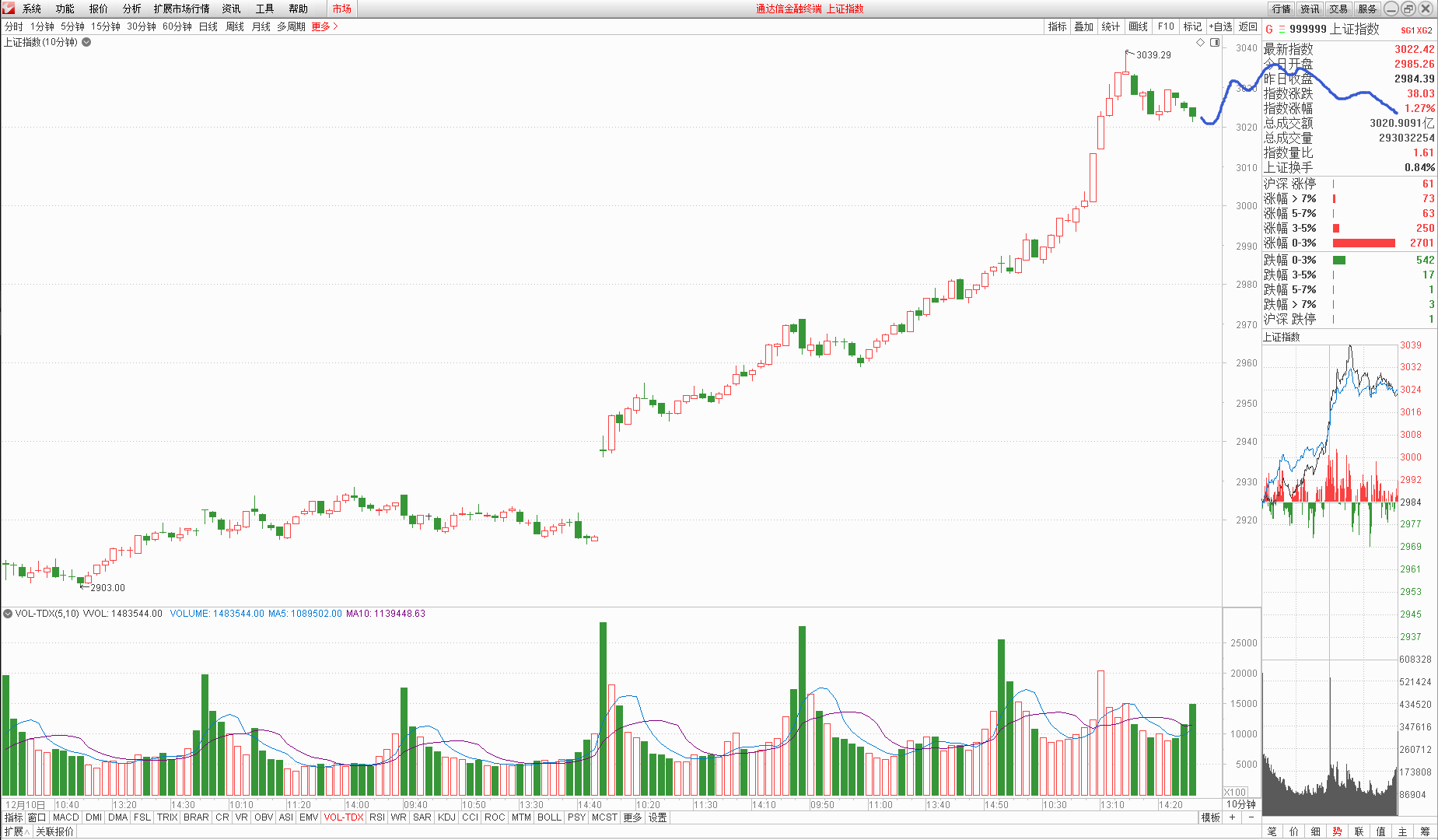Open the app logo icon at top-left

[x=9, y=9]
